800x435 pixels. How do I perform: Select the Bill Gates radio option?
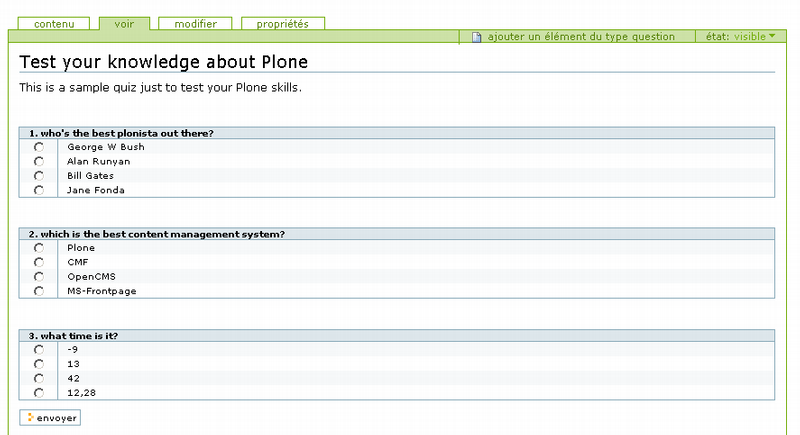[x=39, y=176]
